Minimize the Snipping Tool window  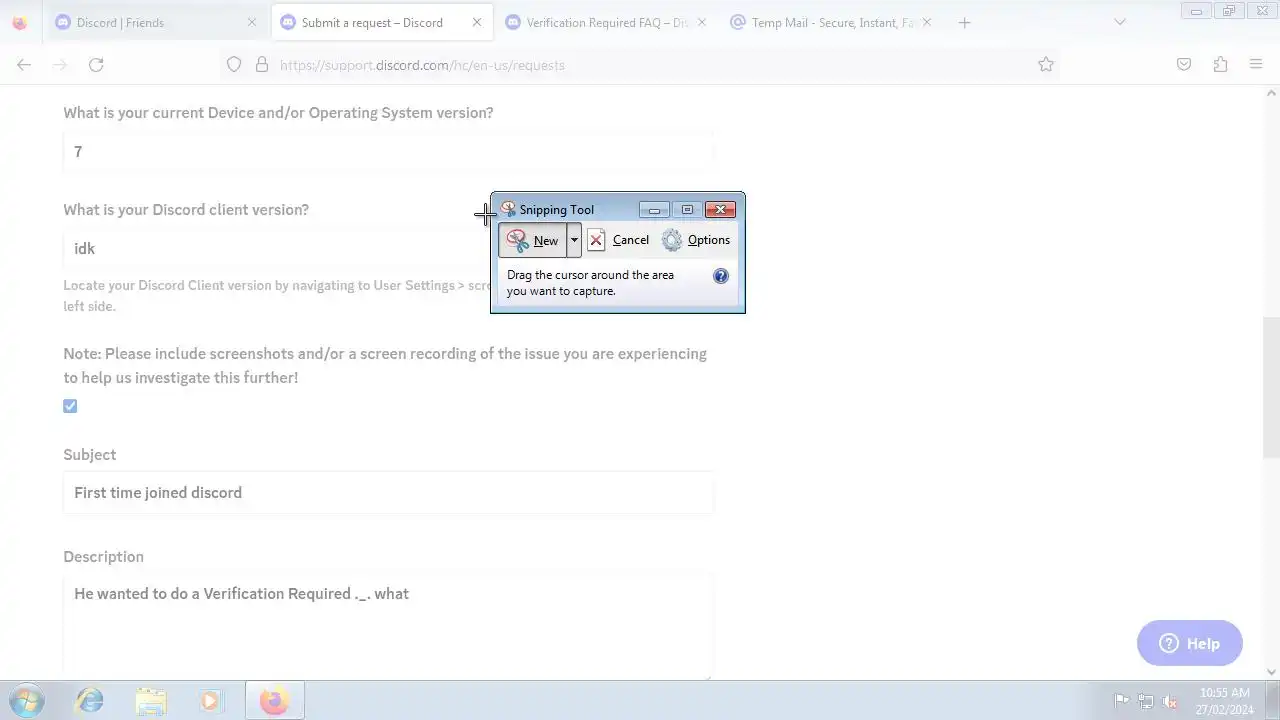coord(654,209)
